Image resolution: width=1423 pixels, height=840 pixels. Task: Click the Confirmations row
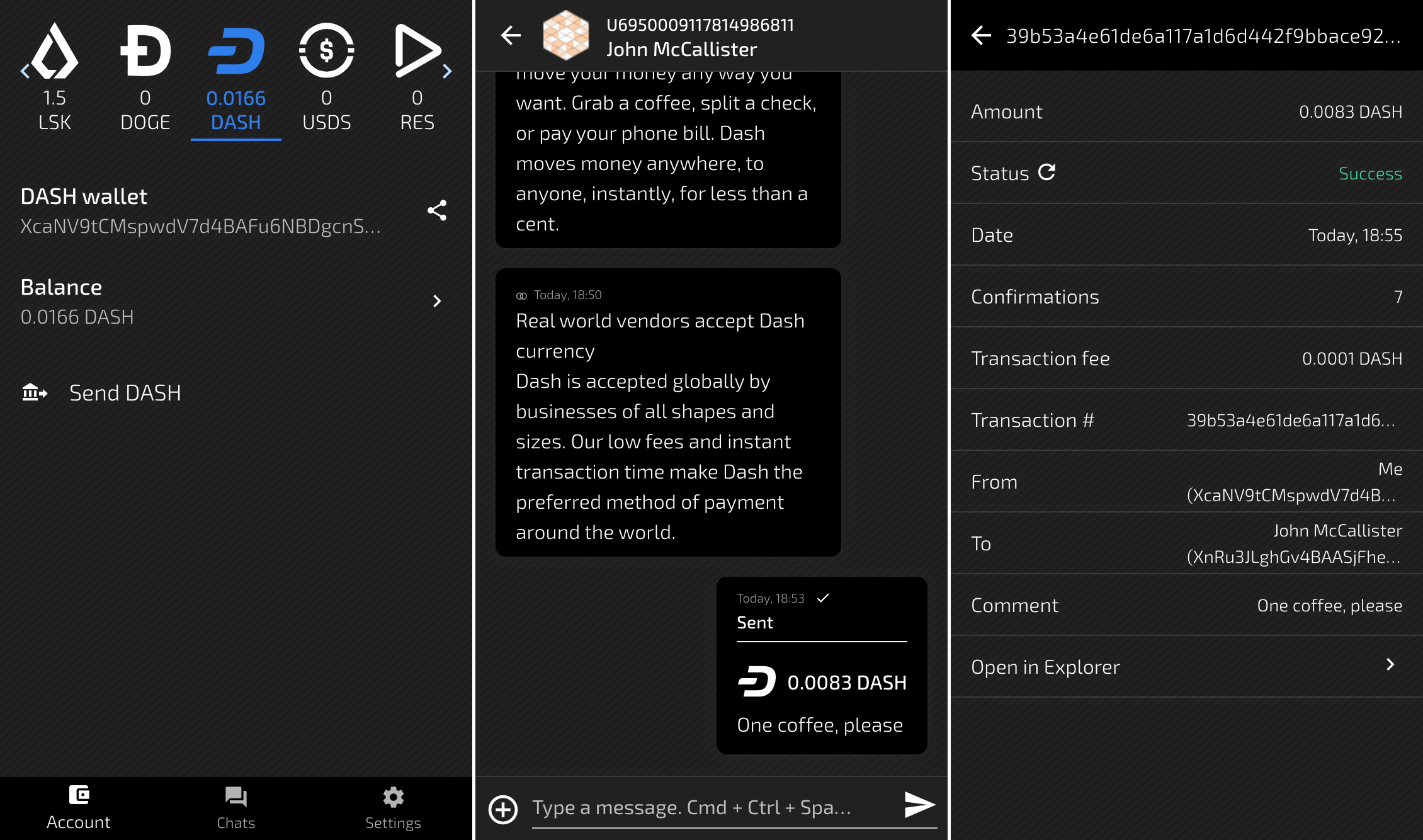point(1187,297)
